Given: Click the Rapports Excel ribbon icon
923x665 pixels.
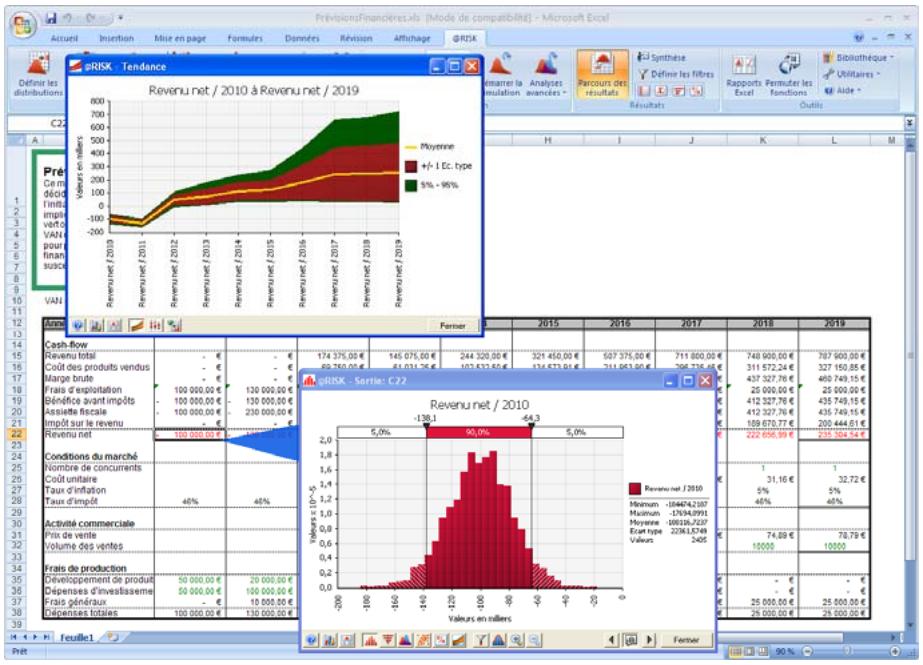Looking at the screenshot, I should tap(743, 76).
